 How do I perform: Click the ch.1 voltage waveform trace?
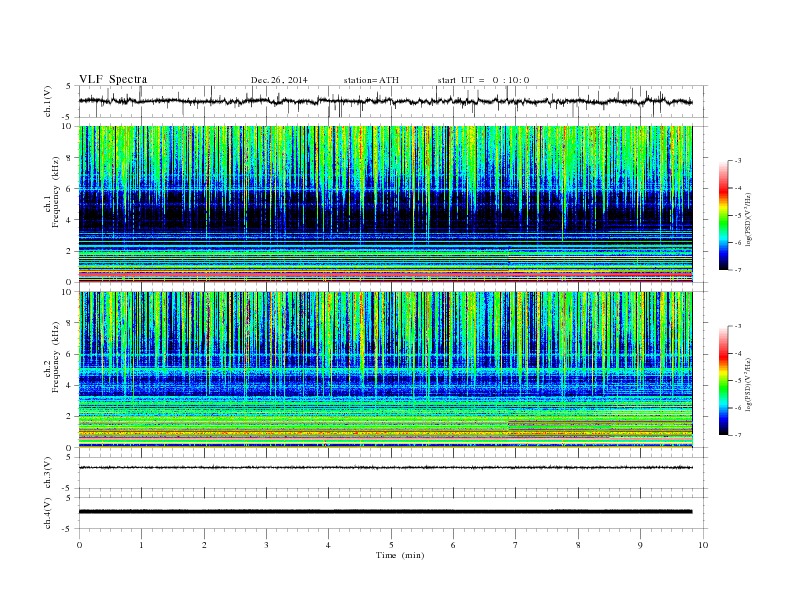click(x=385, y=101)
